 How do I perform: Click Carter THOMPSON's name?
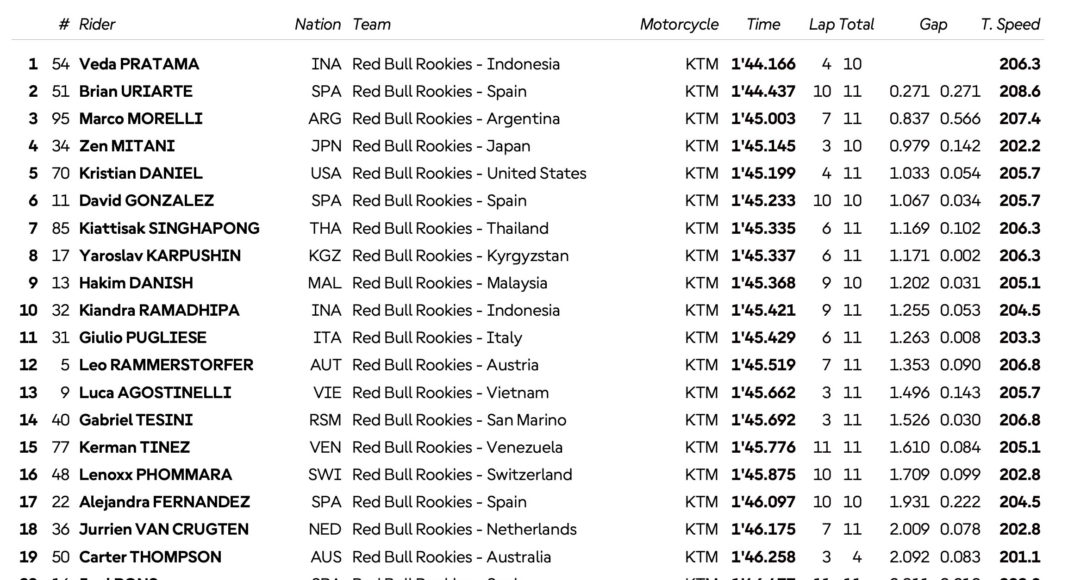tap(150, 557)
